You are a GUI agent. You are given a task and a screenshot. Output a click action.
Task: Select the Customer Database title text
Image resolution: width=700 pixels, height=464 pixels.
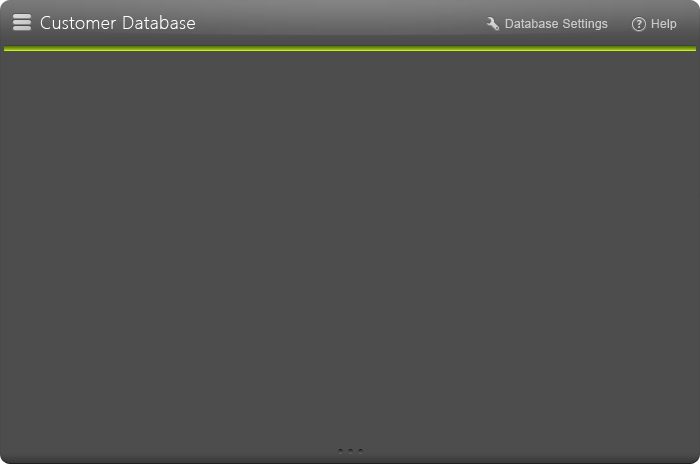[118, 23]
